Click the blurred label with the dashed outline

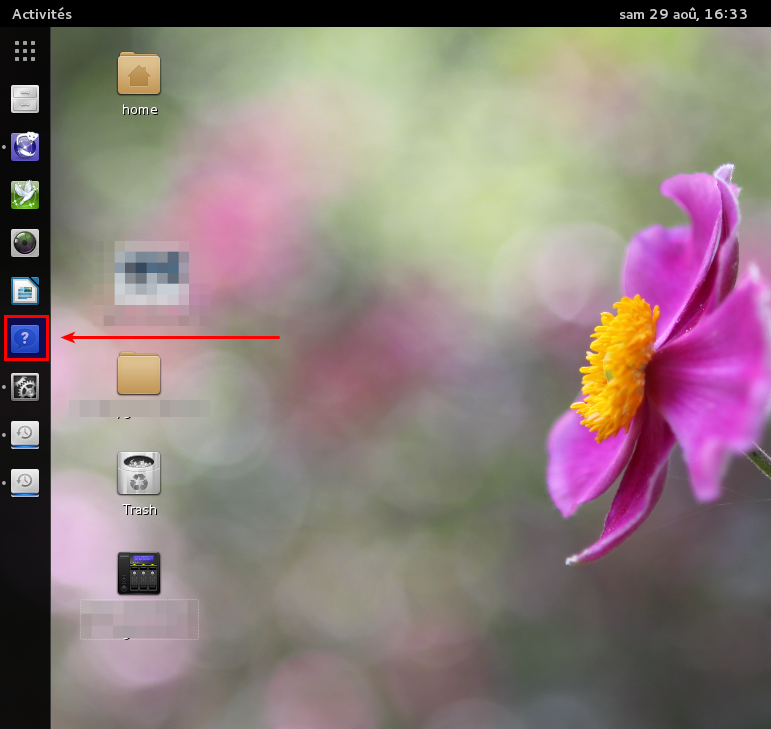point(140,619)
